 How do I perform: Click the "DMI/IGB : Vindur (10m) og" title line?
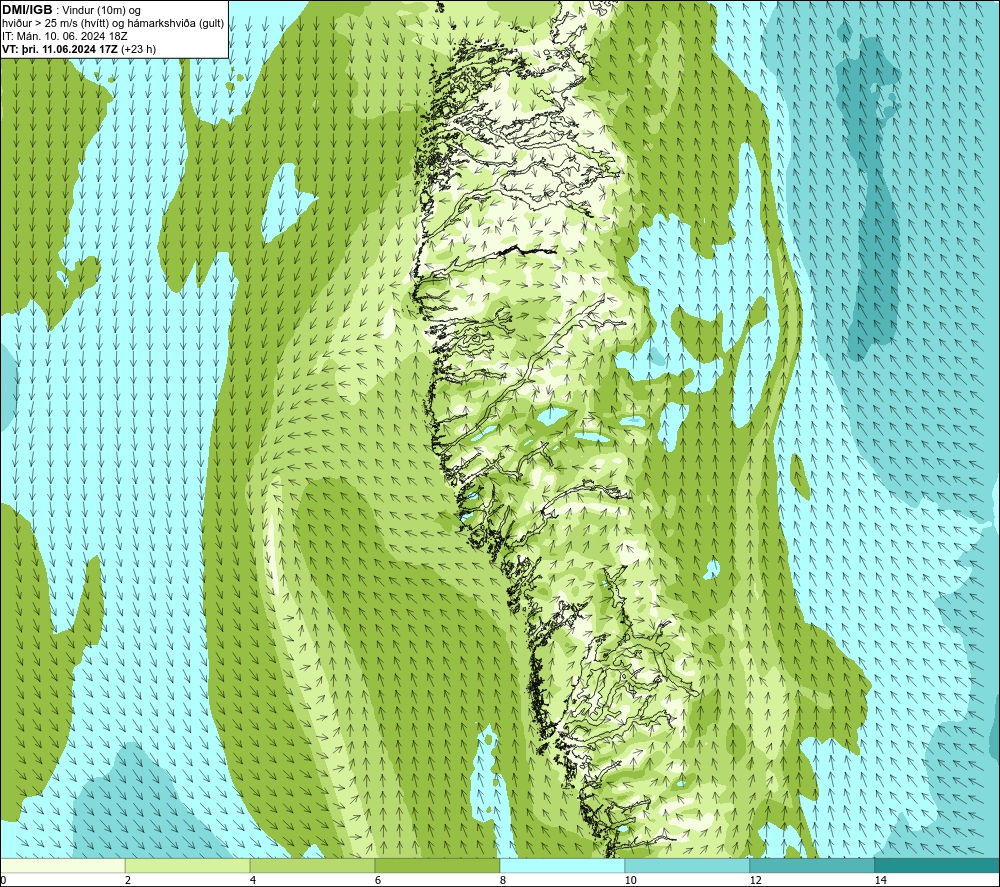[71, 10]
